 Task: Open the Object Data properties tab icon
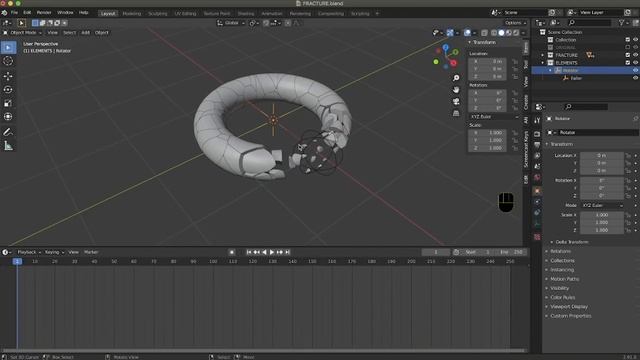(x=537, y=223)
